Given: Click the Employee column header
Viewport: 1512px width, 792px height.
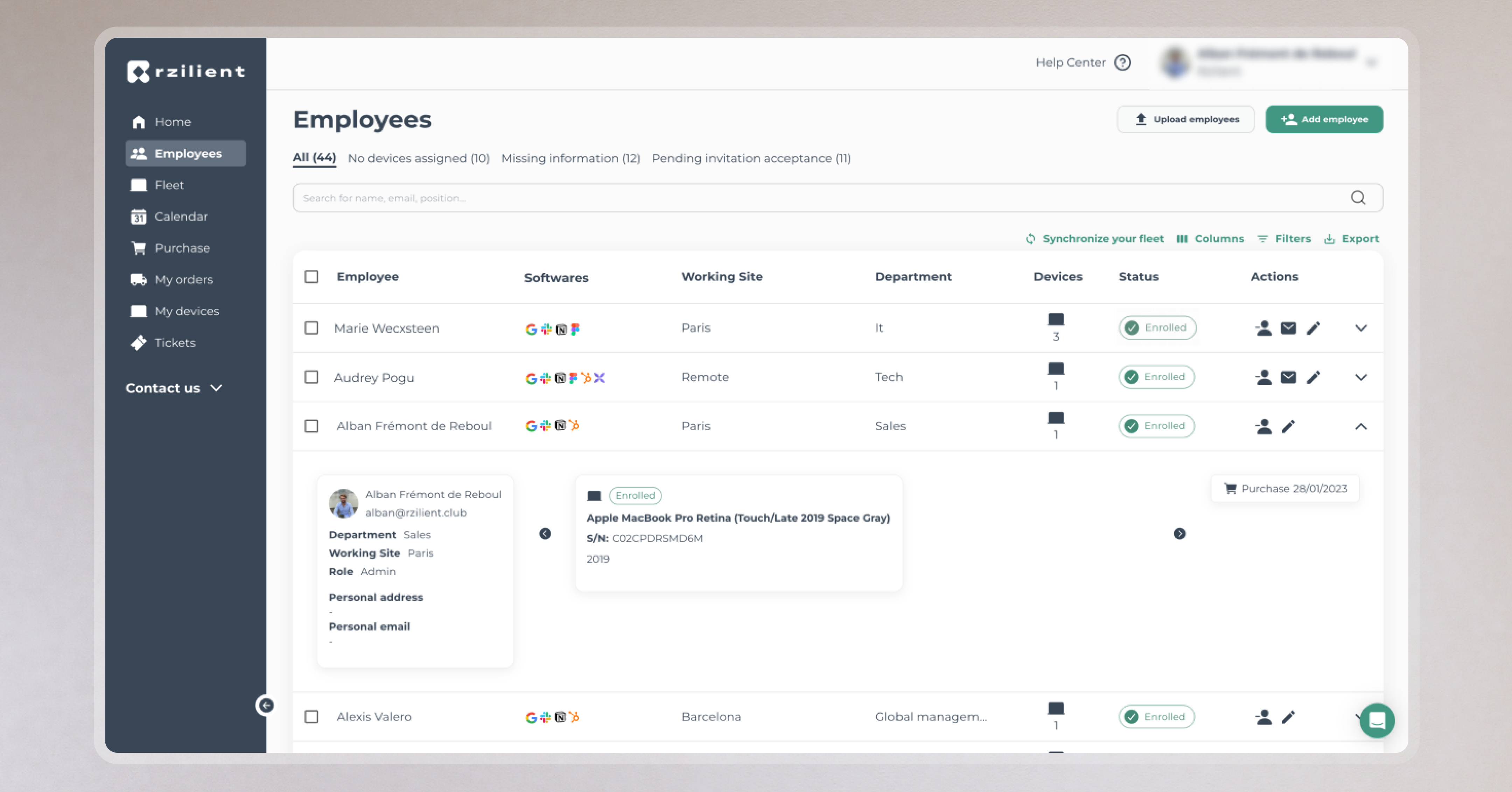Looking at the screenshot, I should (368, 277).
